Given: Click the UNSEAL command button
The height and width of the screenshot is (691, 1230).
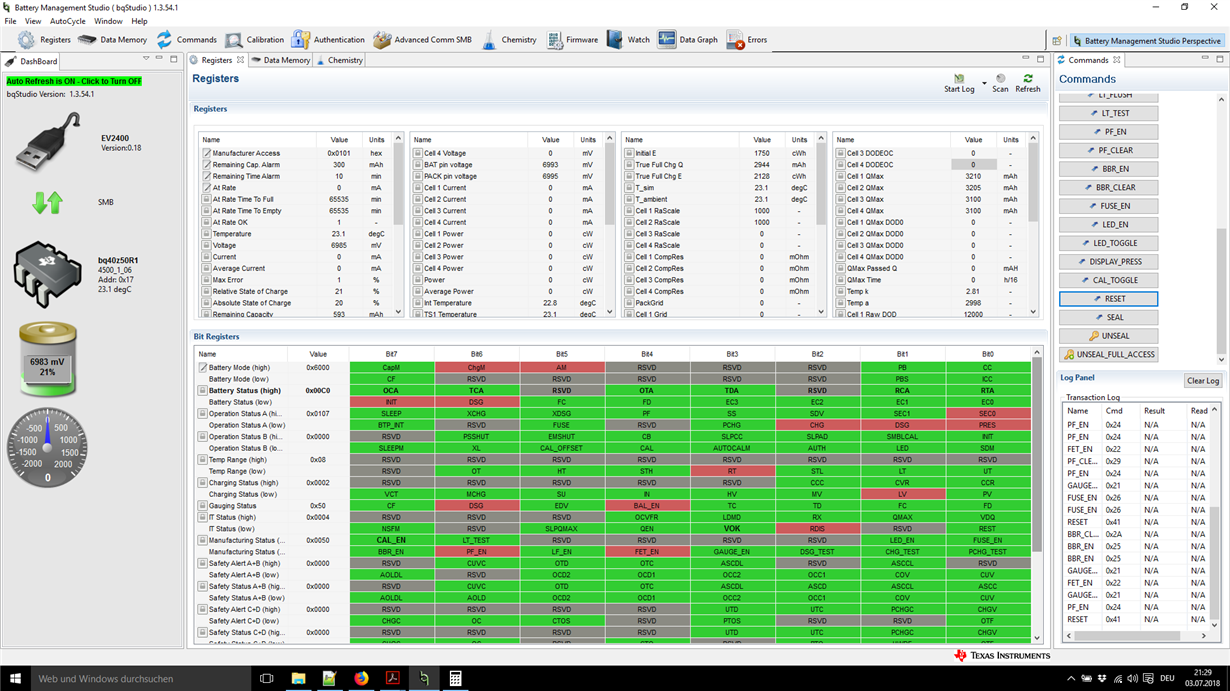Looking at the screenshot, I should pyautogui.click(x=1108, y=336).
